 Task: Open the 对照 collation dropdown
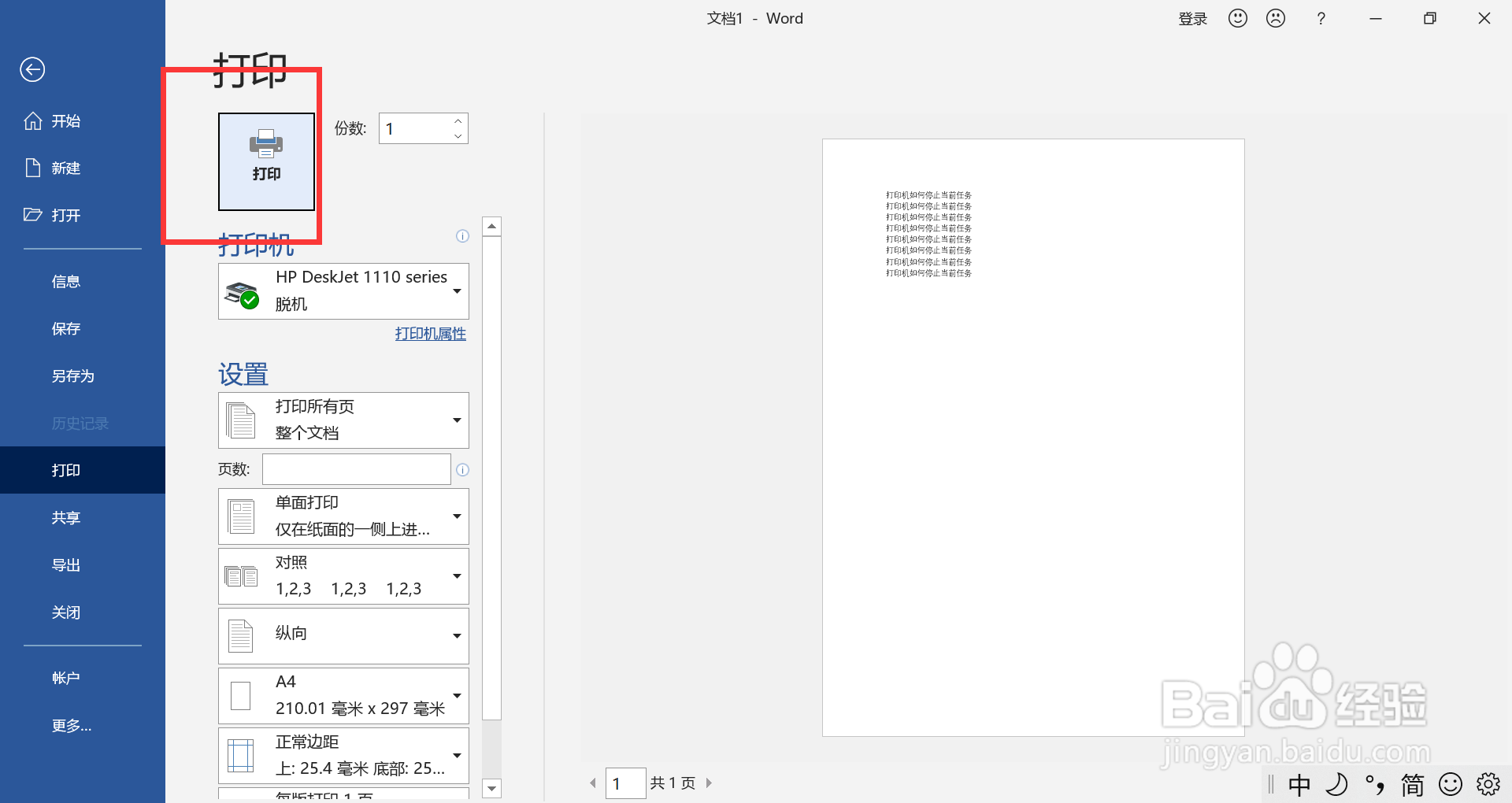(343, 576)
